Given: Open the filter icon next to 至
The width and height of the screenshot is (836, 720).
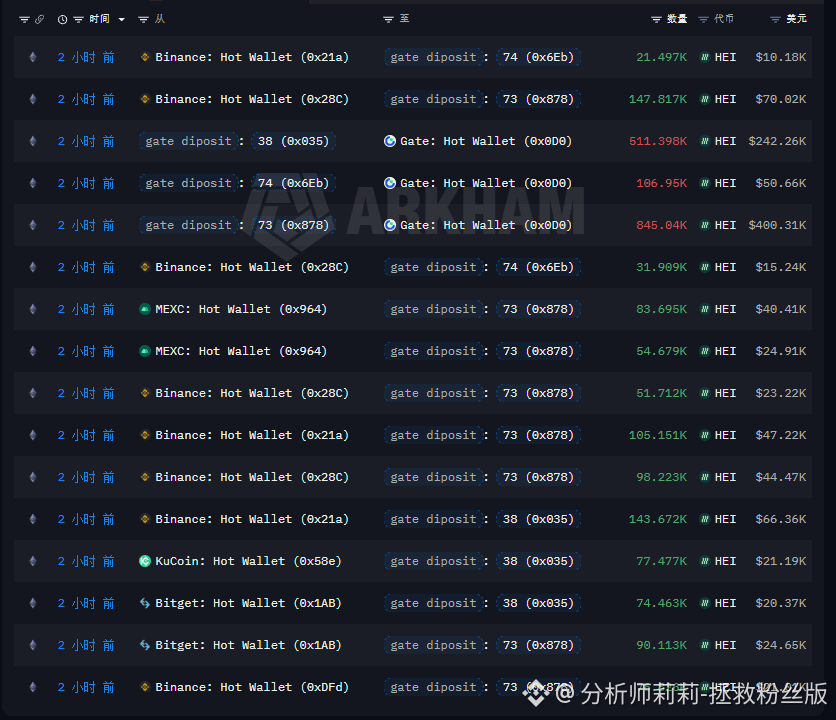Looking at the screenshot, I should (388, 20).
